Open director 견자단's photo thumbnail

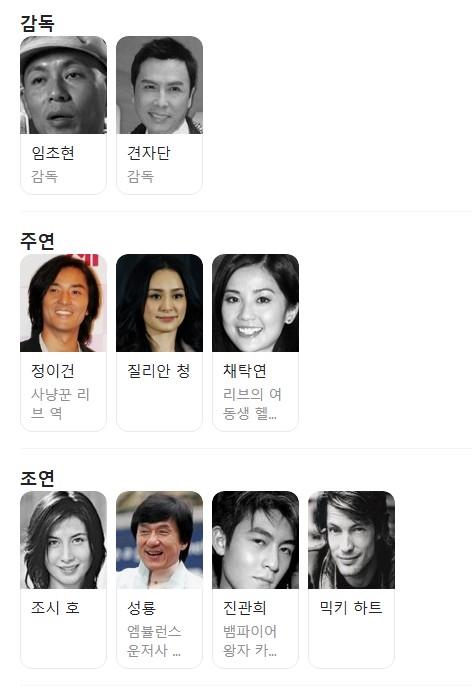(x=159, y=85)
